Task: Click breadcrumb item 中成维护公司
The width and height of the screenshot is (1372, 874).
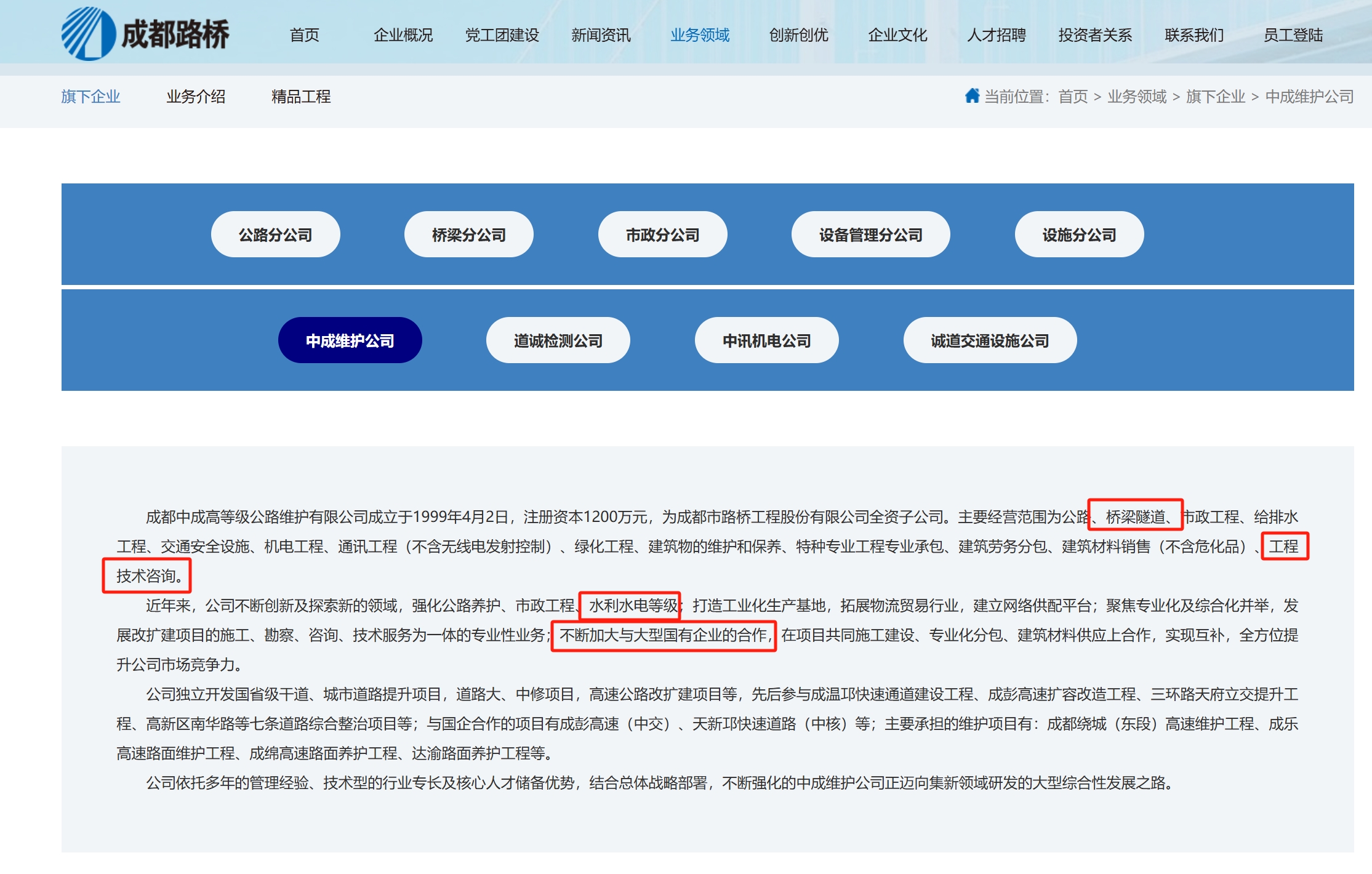Action: (x=1310, y=97)
